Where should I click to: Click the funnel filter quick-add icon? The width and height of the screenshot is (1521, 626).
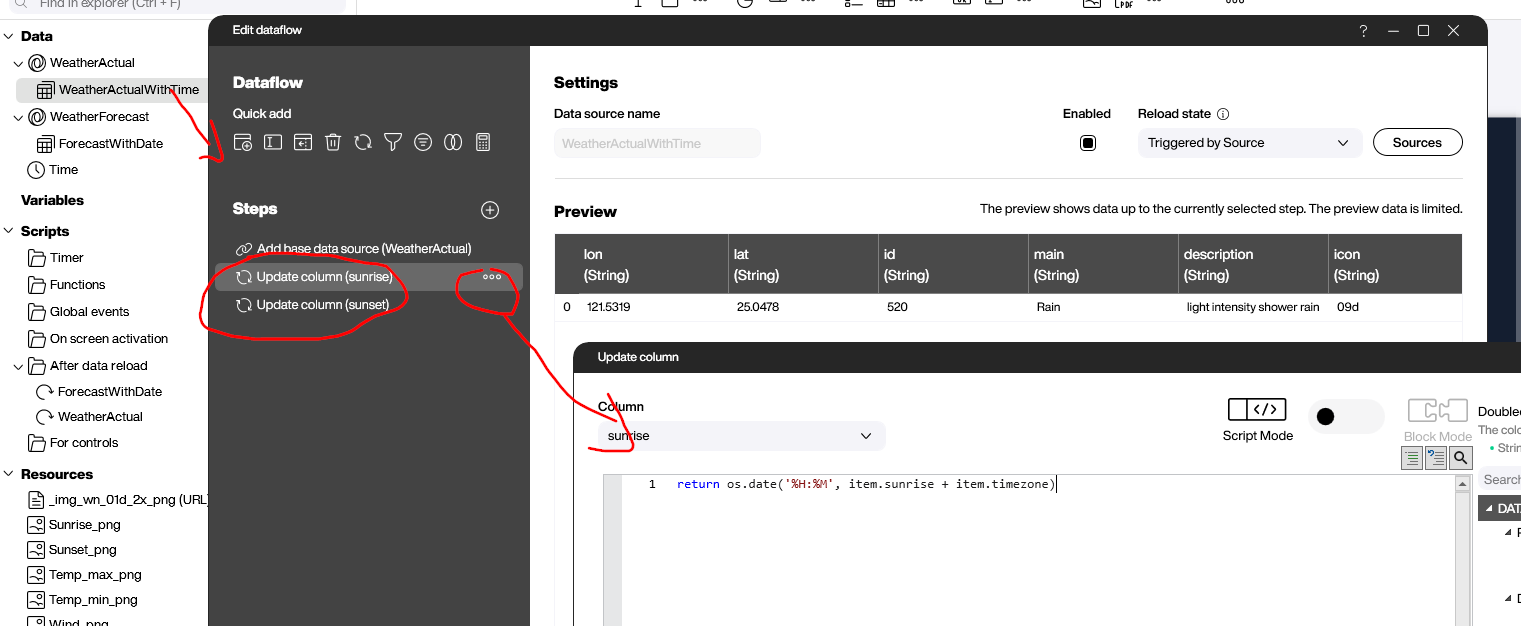pos(393,143)
